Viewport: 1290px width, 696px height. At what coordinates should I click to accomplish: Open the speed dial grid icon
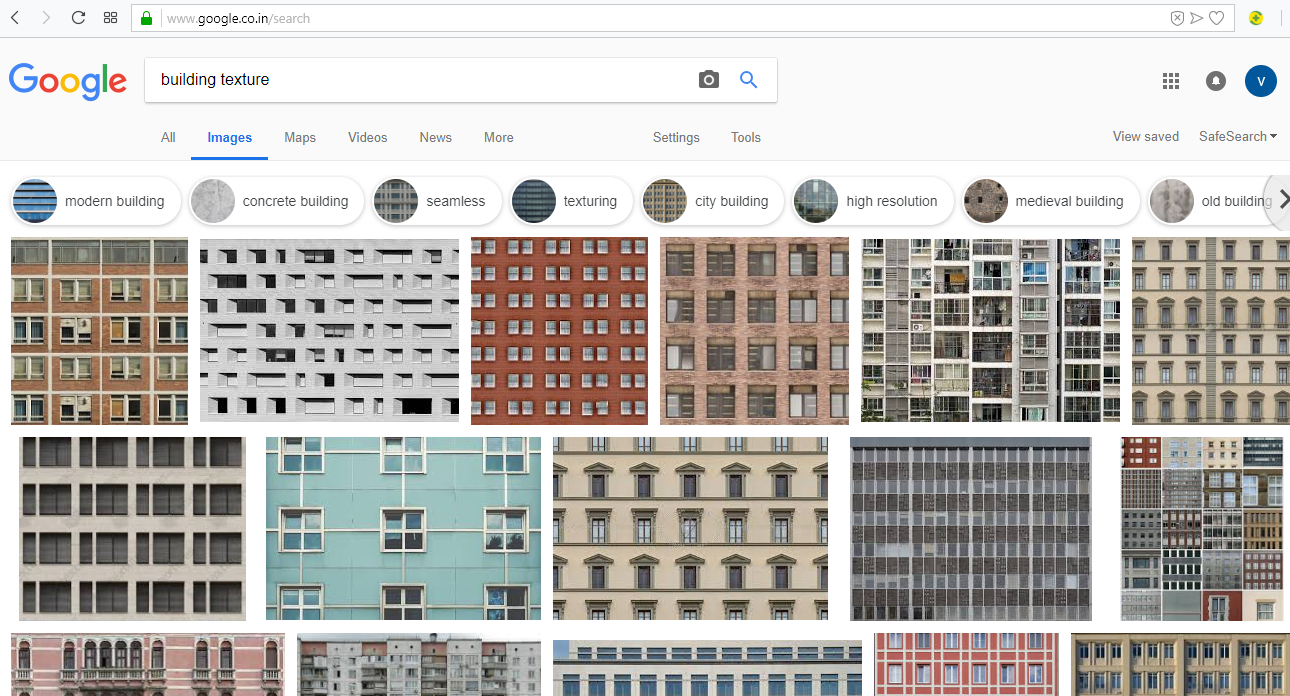click(111, 18)
